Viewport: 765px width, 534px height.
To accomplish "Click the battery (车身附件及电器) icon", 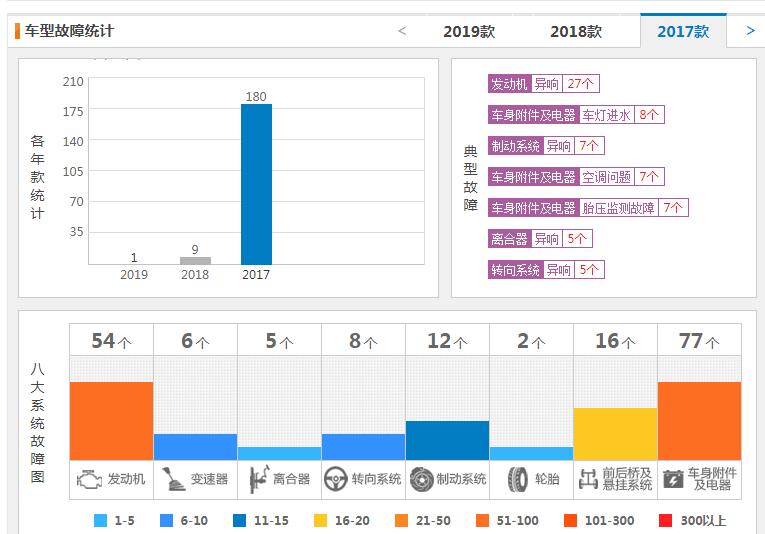I will (x=673, y=480).
